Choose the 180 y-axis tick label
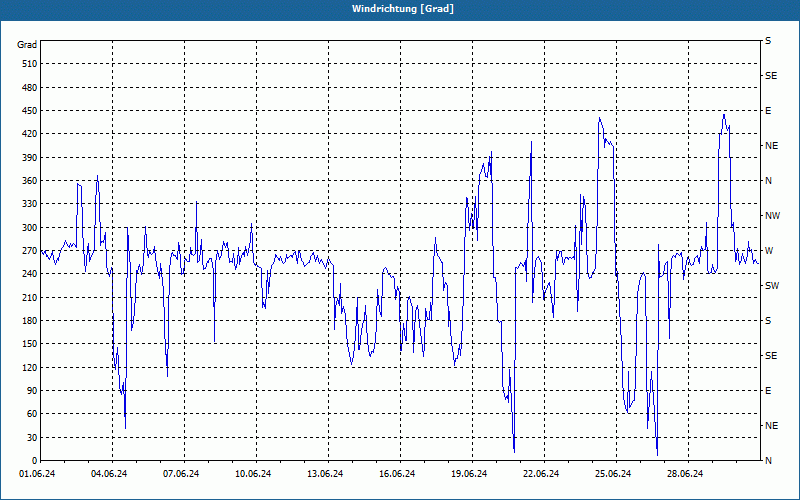Viewport: 800px width, 500px height. [x=30, y=321]
